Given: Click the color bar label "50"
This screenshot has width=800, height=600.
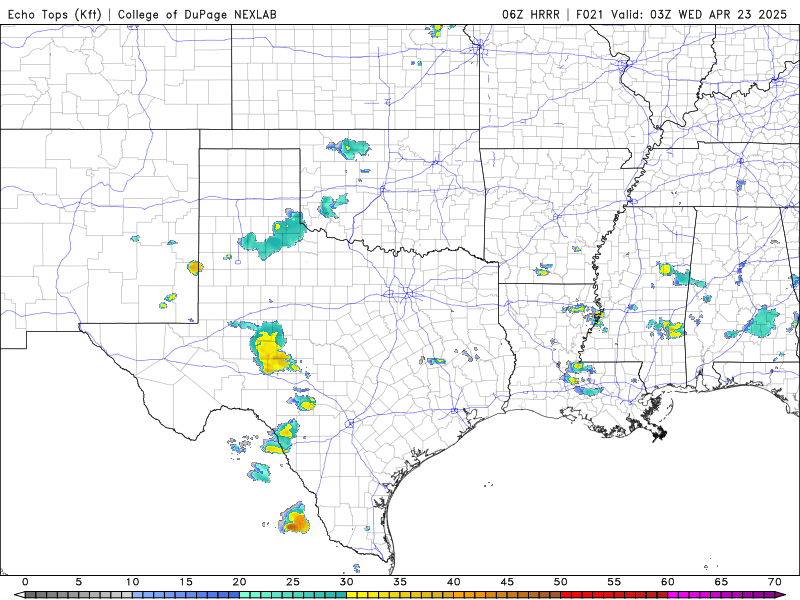Looking at the screenshot, I should (x=561, y=582).
